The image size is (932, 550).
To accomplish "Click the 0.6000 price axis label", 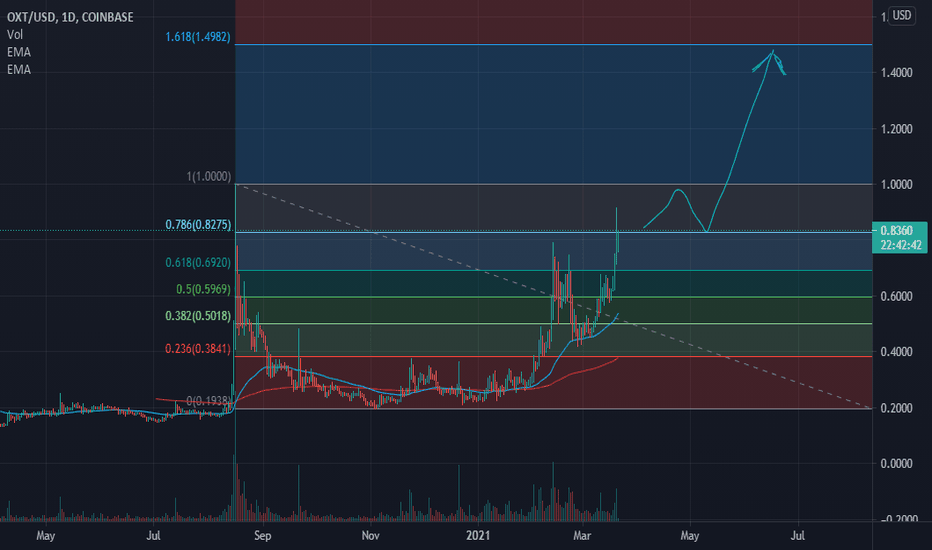I will [896, 296].
